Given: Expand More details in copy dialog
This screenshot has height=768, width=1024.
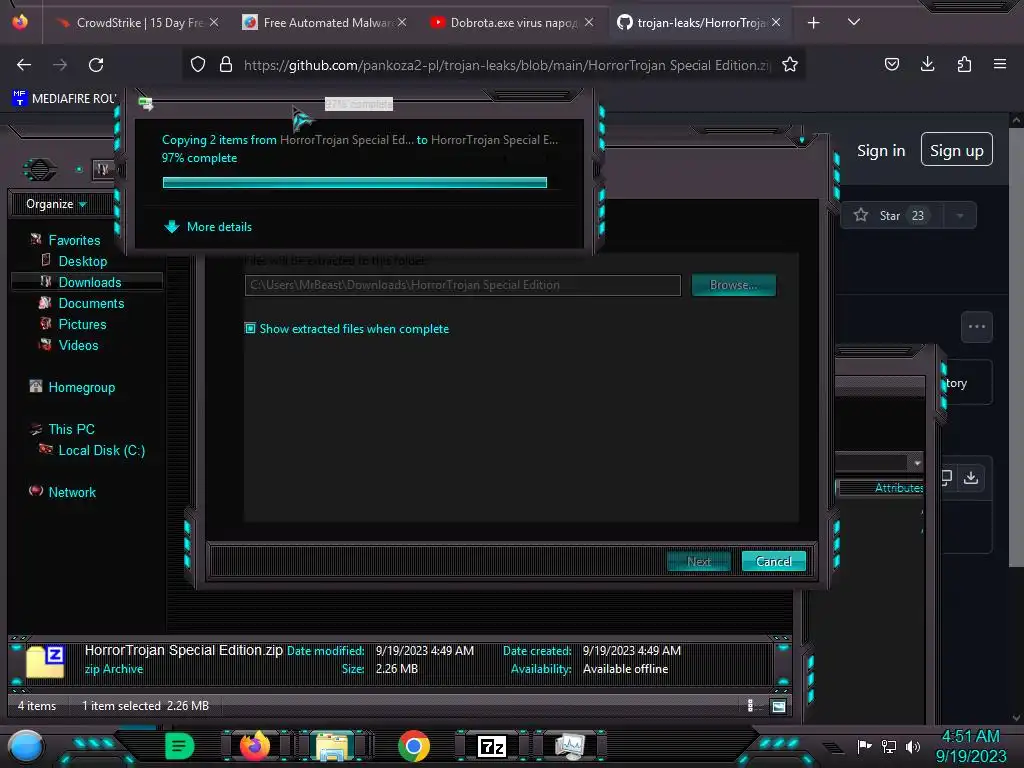Looking at the screenshot, I should point(208,227).
